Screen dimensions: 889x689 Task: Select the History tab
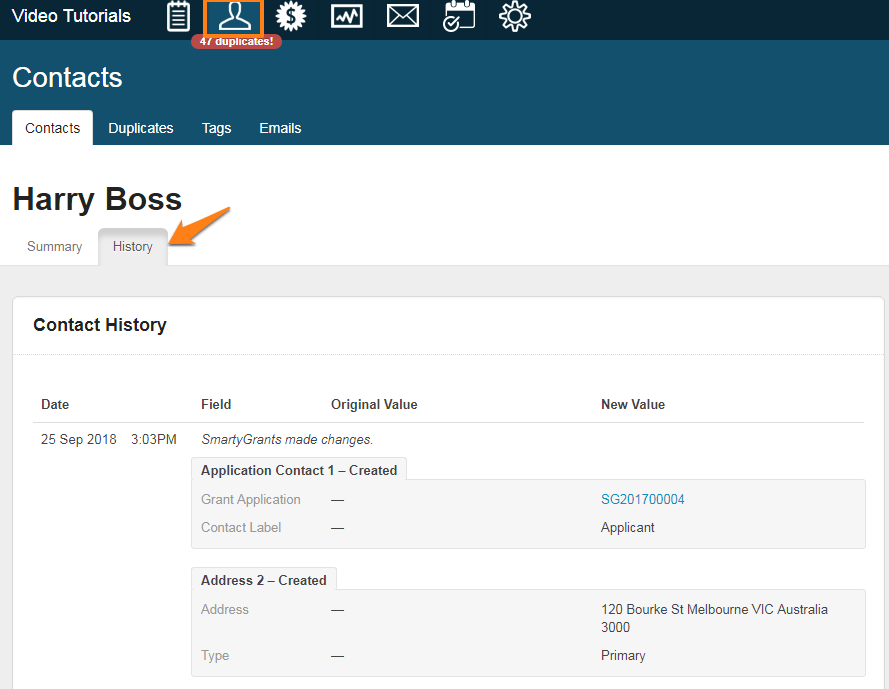pos(133,247)
